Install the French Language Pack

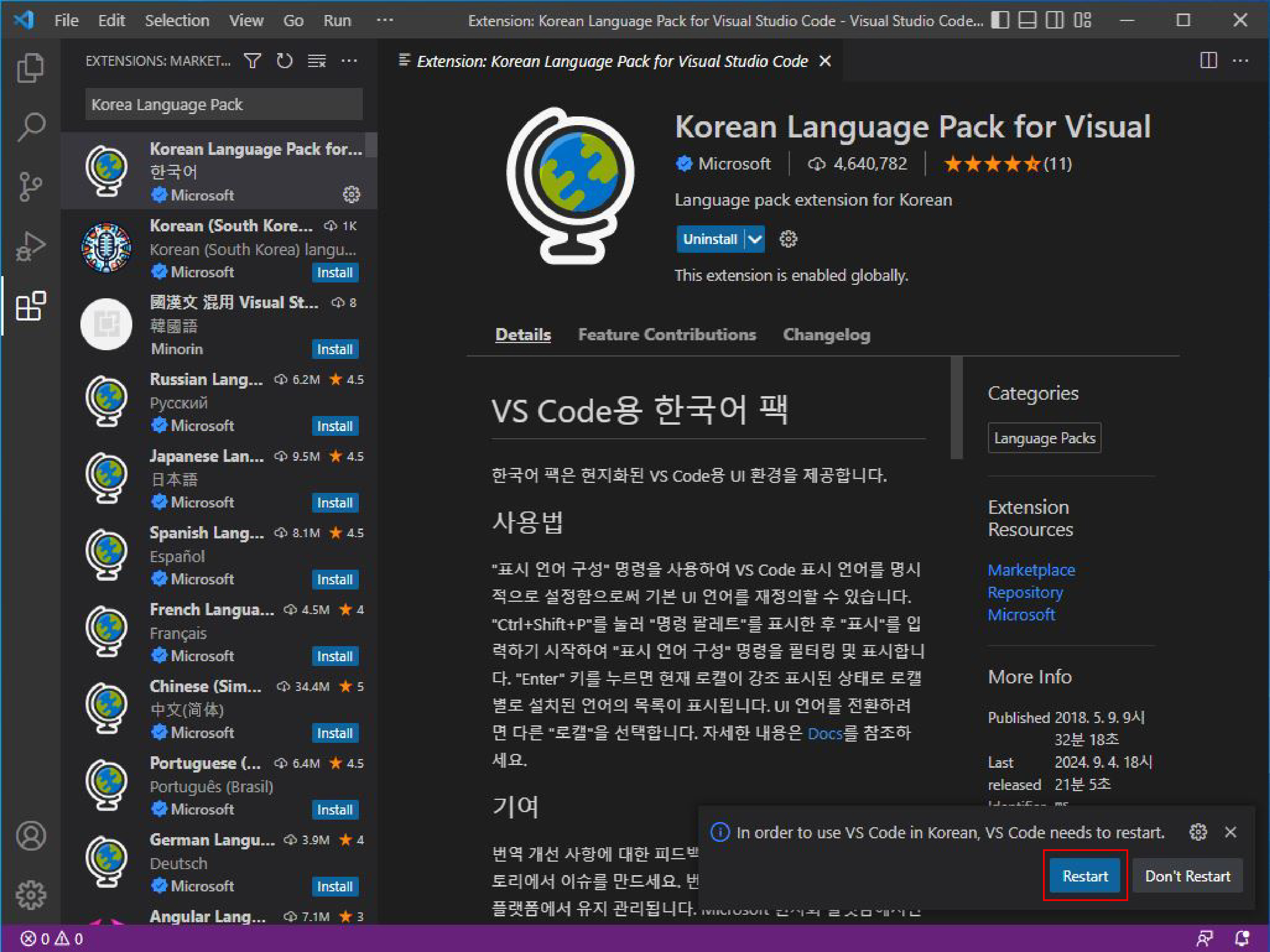335,656
